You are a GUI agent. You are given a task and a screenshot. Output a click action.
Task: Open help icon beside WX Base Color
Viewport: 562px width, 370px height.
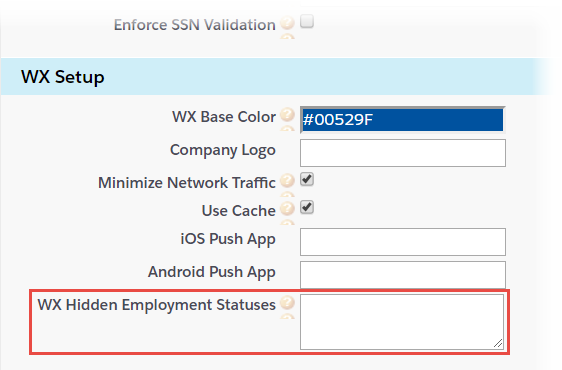tap(287, 115)
